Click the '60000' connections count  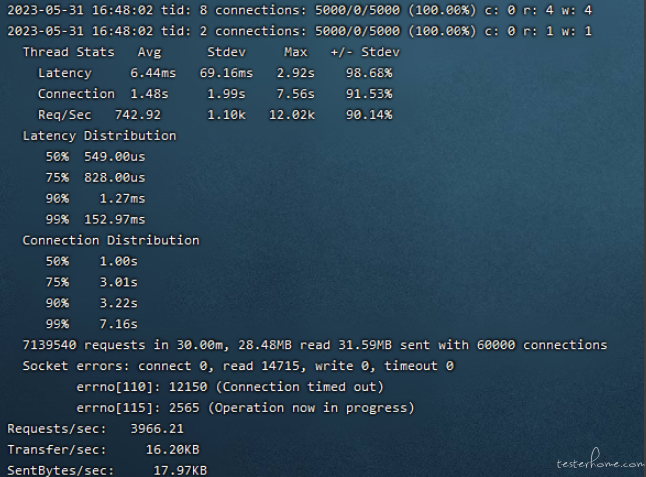tap(496, 345)
